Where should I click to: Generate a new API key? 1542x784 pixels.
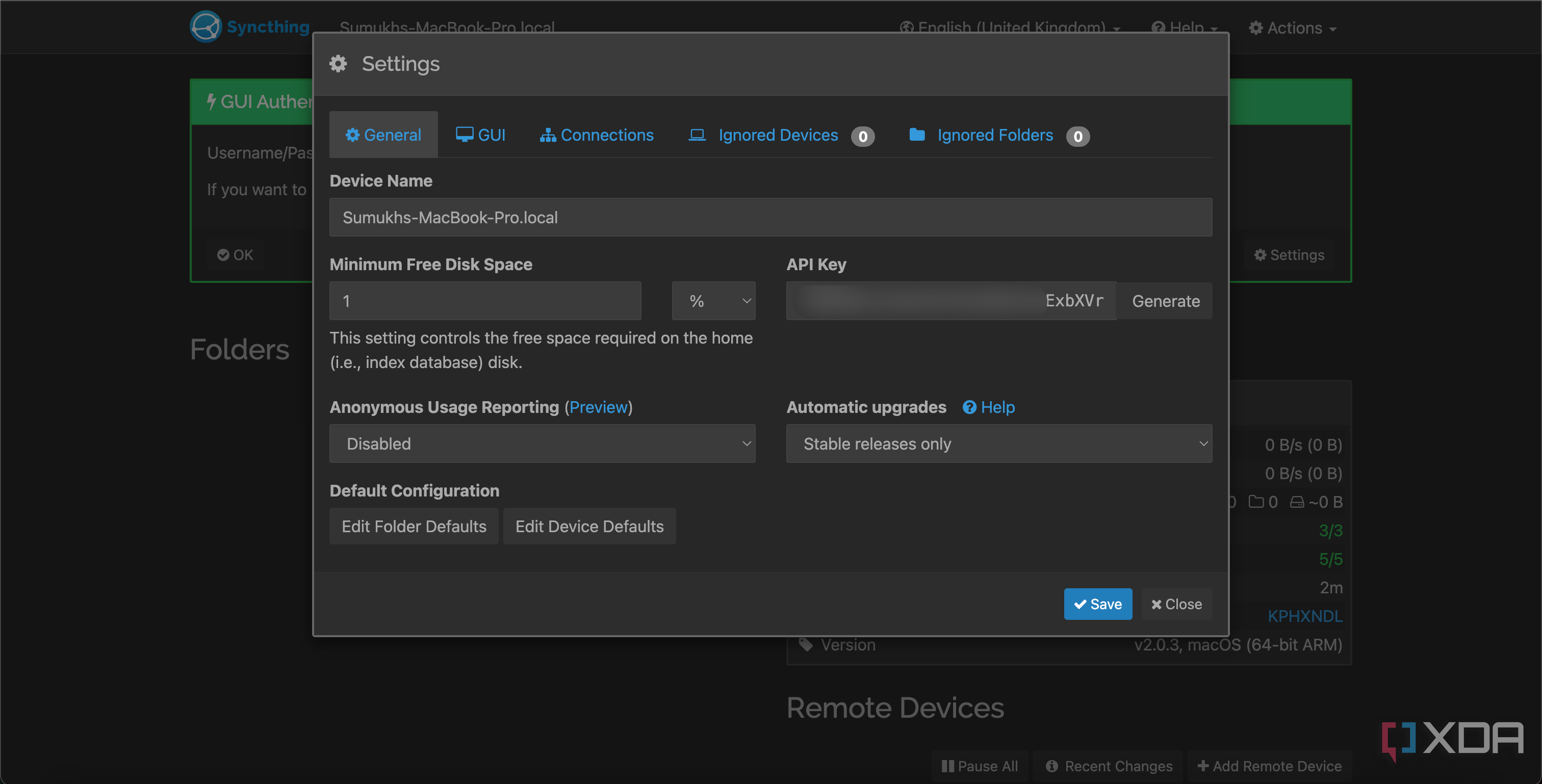[1165, 301]
